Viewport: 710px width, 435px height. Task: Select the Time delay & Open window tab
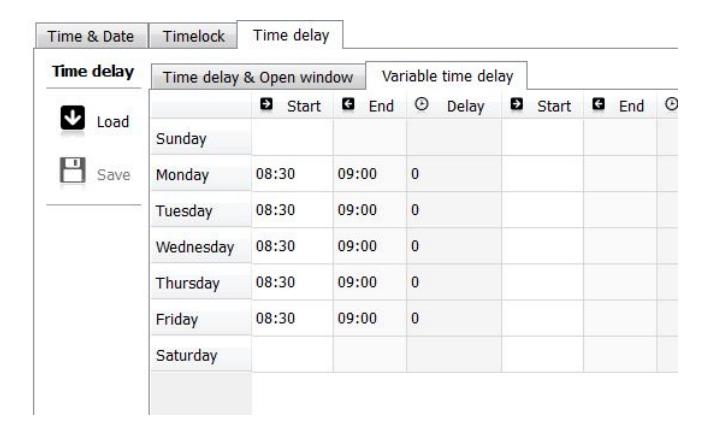click(258, 77)
